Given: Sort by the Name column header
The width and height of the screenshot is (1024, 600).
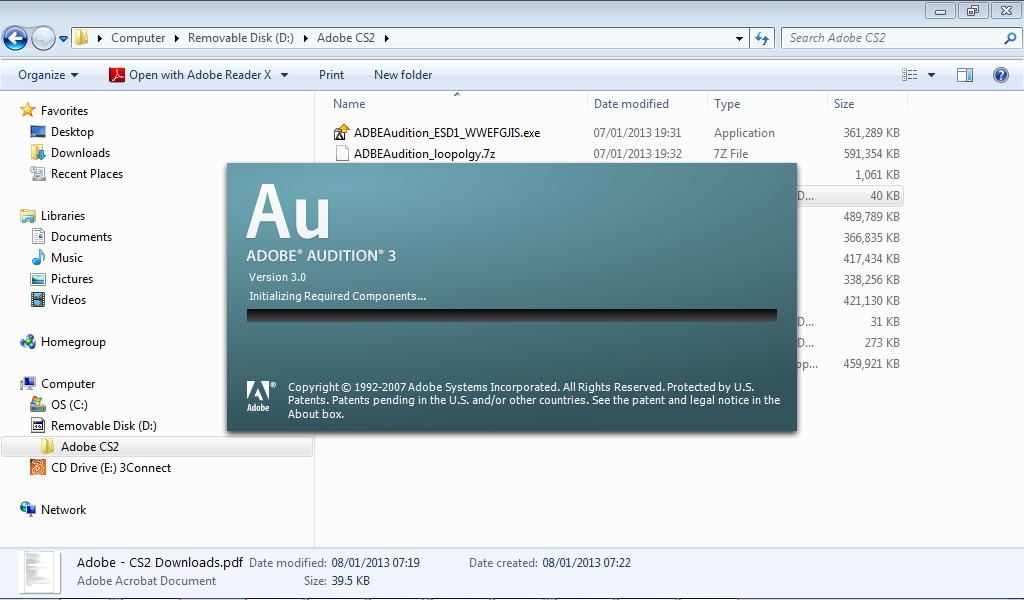Looking at the screenshot, I should tap(349, 104).
